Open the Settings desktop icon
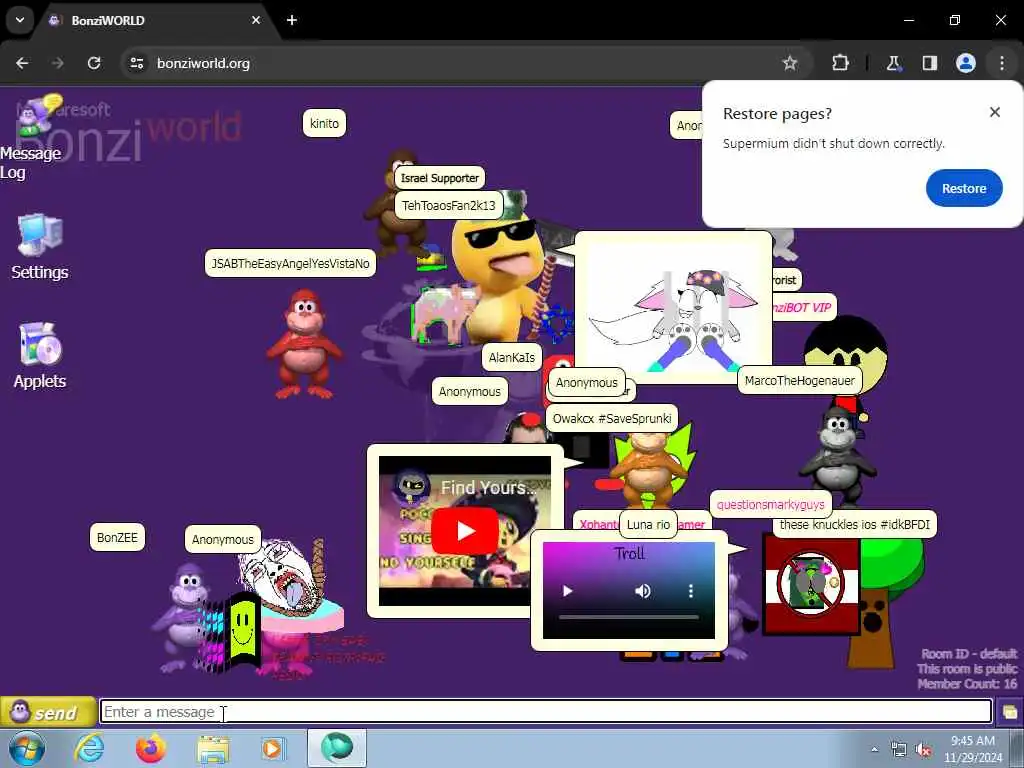The image size is (1024, 768). (x=39, y=248)
